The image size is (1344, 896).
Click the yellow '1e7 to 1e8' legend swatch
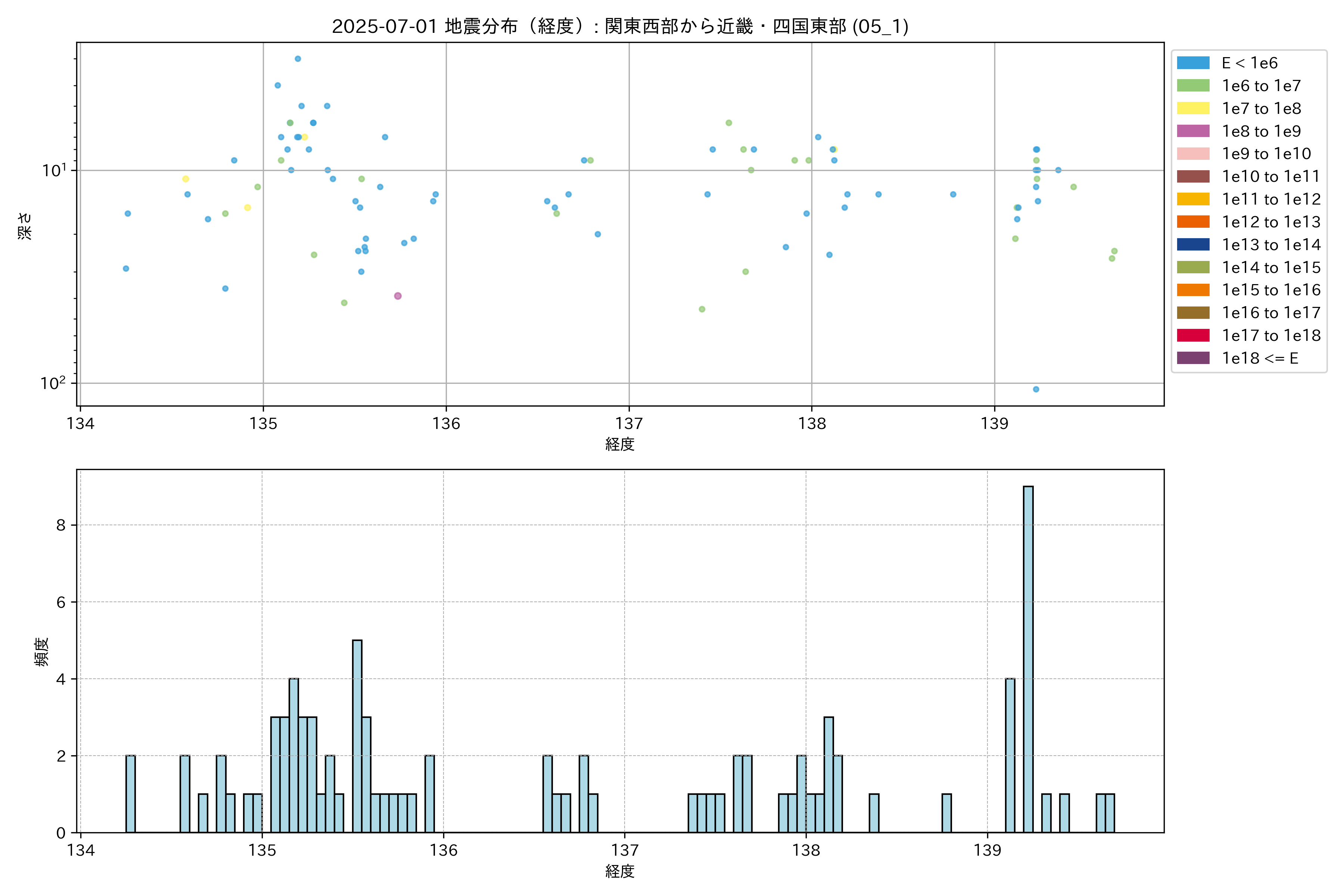1193,109
